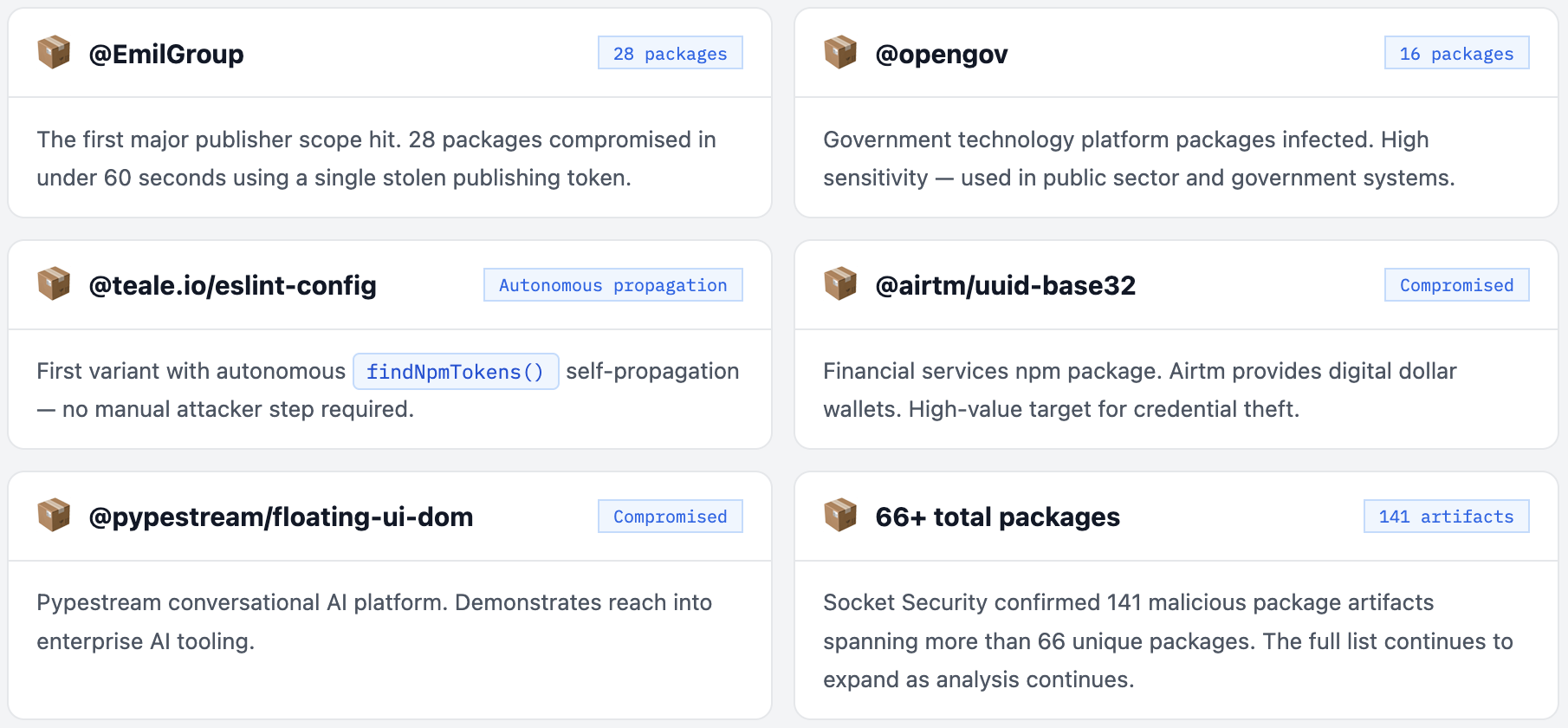The width and height of the screenshot is (1568, 728).
Task: Open the @EmilGroup card heading
Action: pos(166,54)
